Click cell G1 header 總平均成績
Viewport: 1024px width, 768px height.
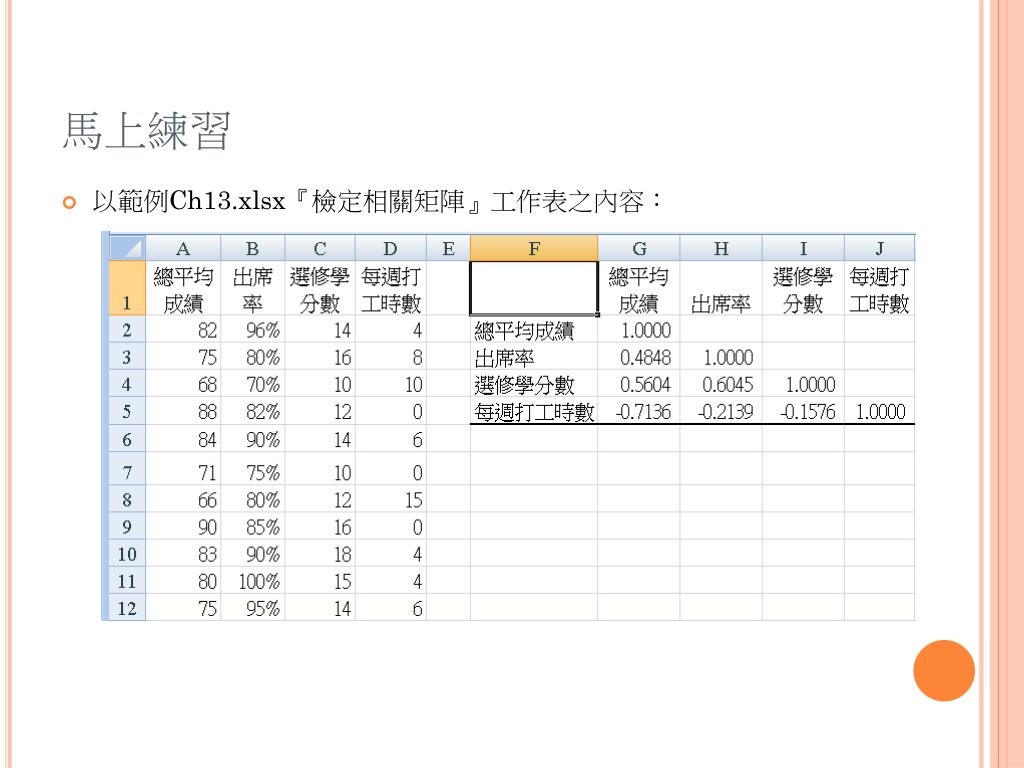click(x=639, y=289)
